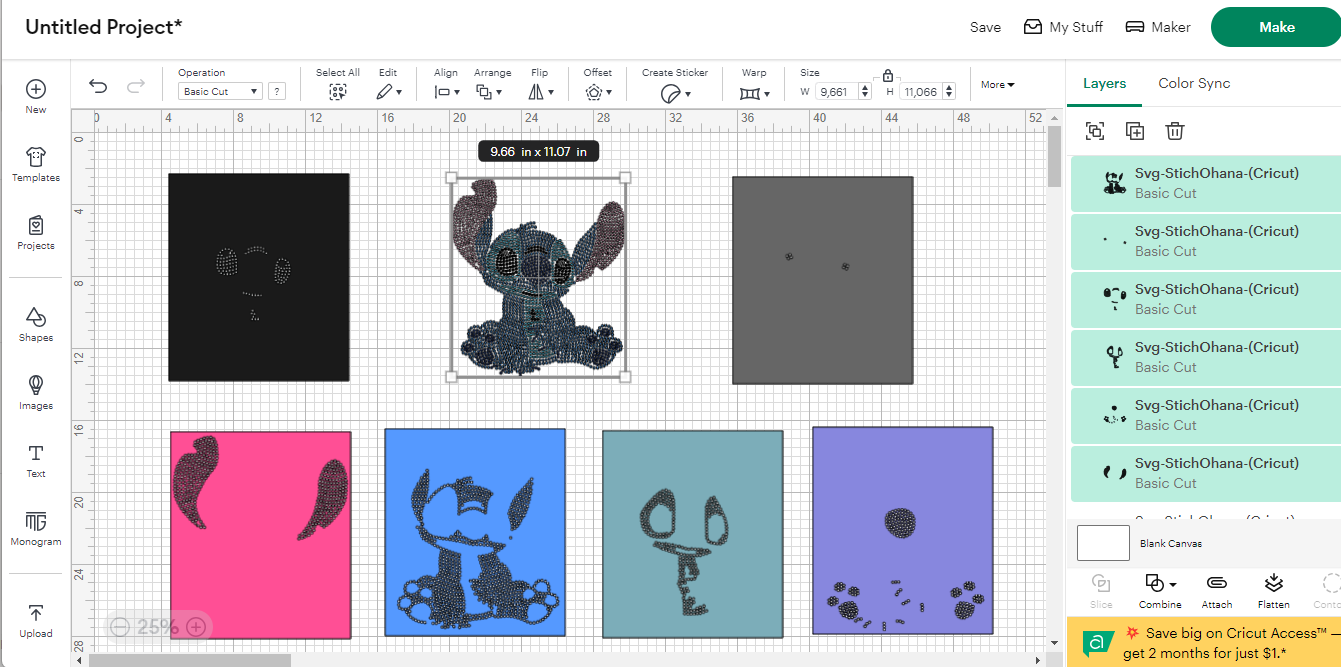Open the Shapes tool
The image size is (1341, 667).
pos(36,324)
